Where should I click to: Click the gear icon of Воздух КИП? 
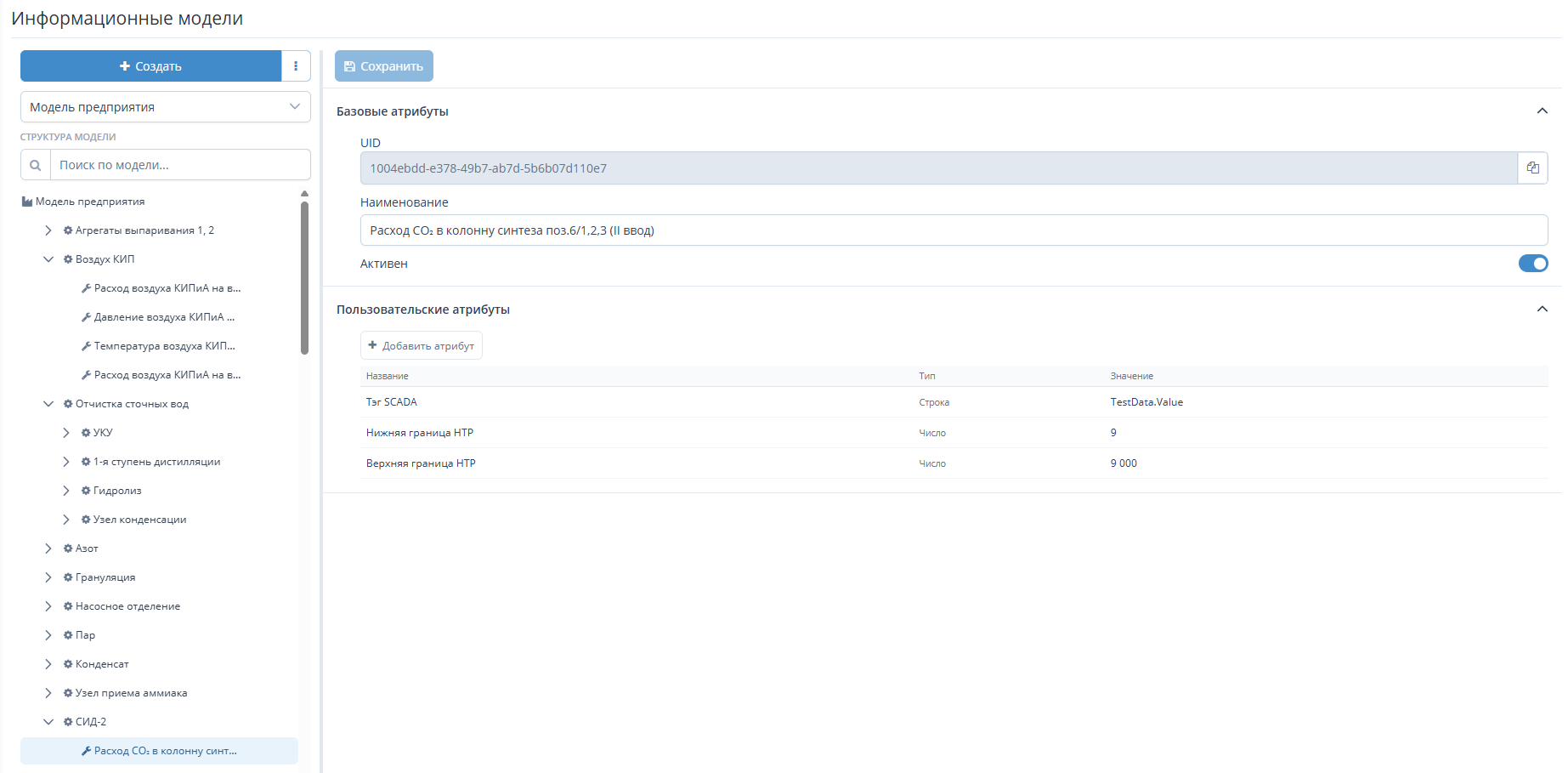point(68,259)
